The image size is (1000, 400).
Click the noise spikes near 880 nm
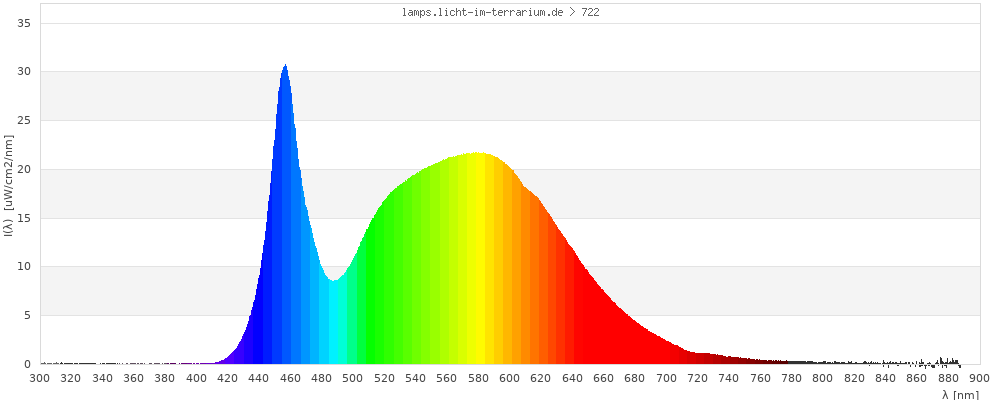click(x=945, y=360)
